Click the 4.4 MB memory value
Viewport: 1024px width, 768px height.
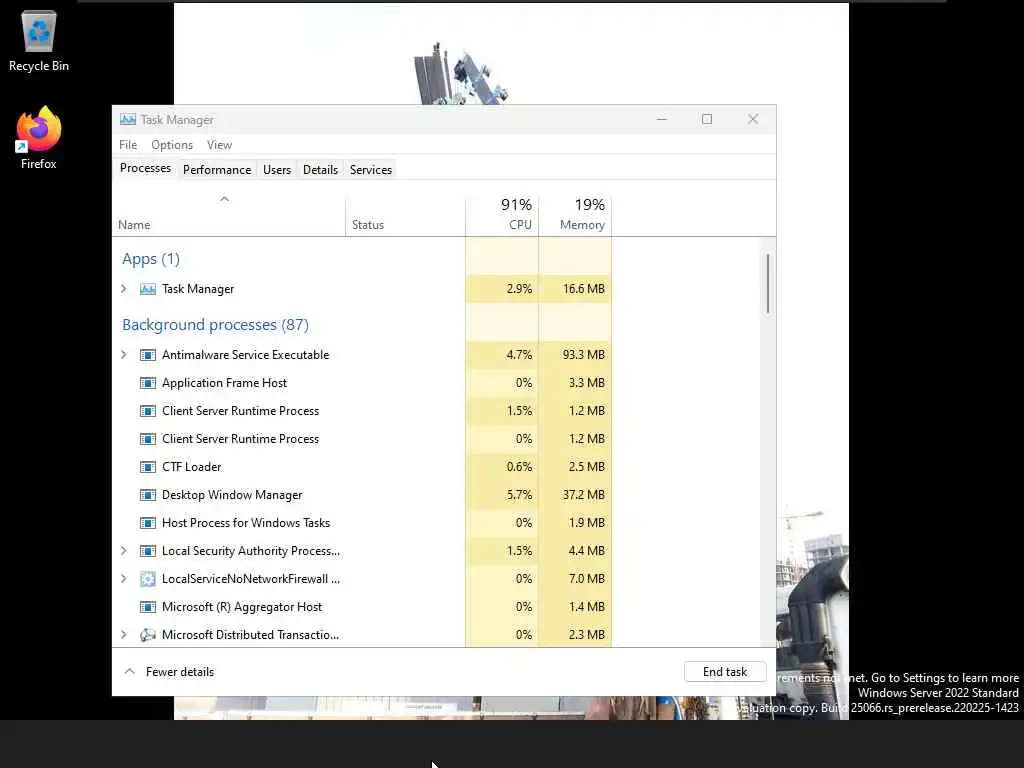(x=586, y=551)
